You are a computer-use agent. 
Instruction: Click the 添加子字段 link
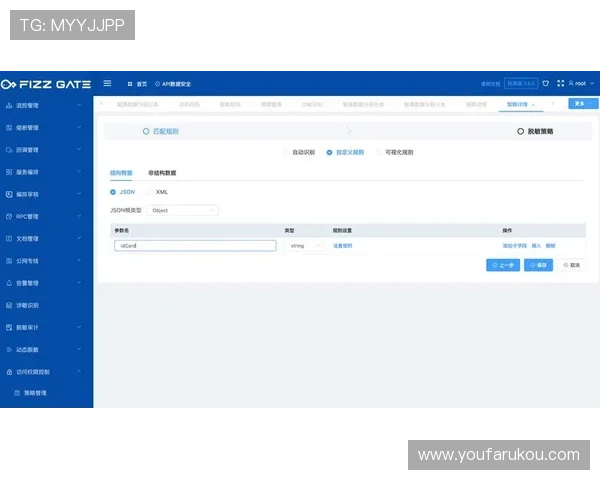[x=515, y=246]
